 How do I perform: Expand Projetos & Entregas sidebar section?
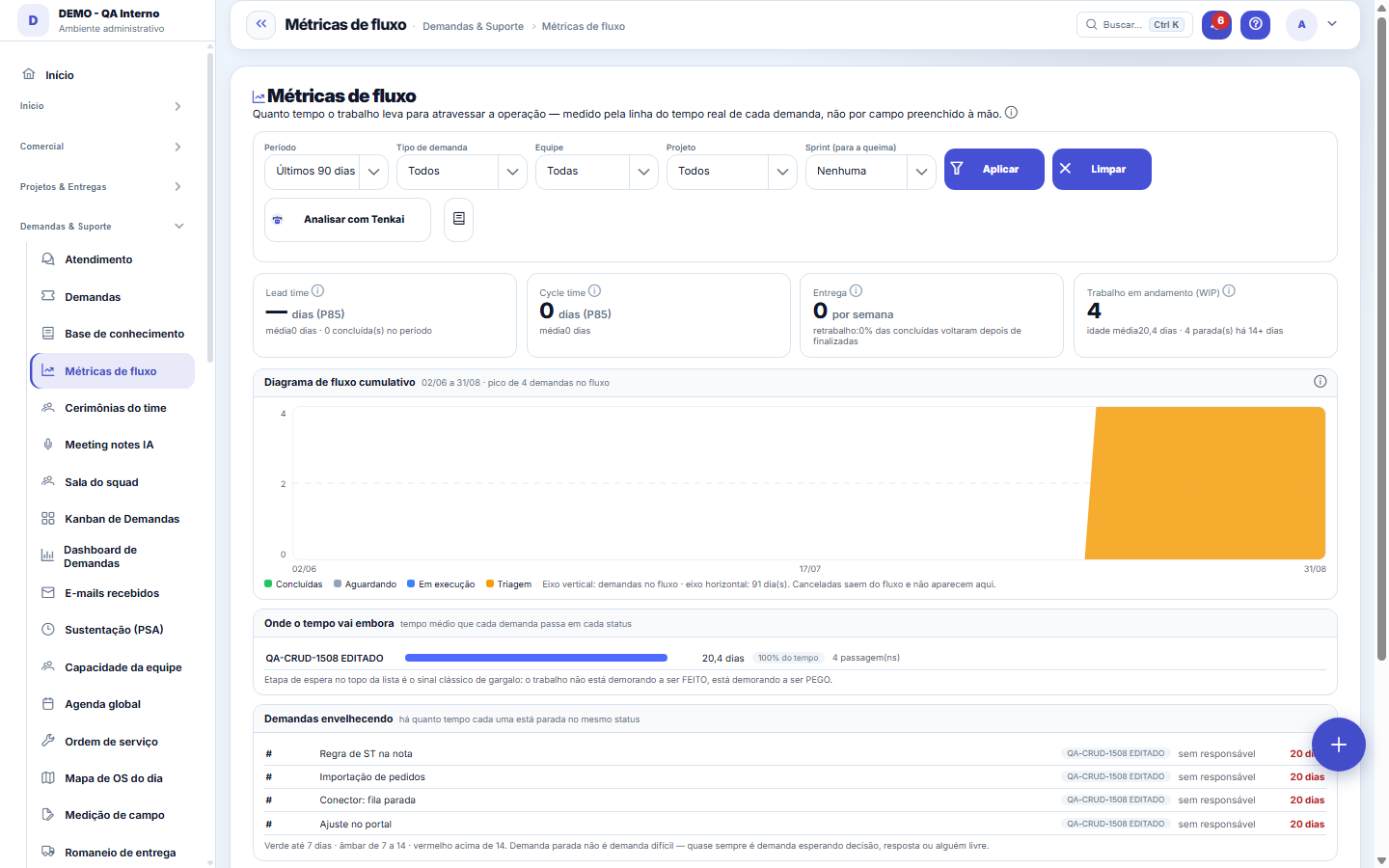pos(101,187)
